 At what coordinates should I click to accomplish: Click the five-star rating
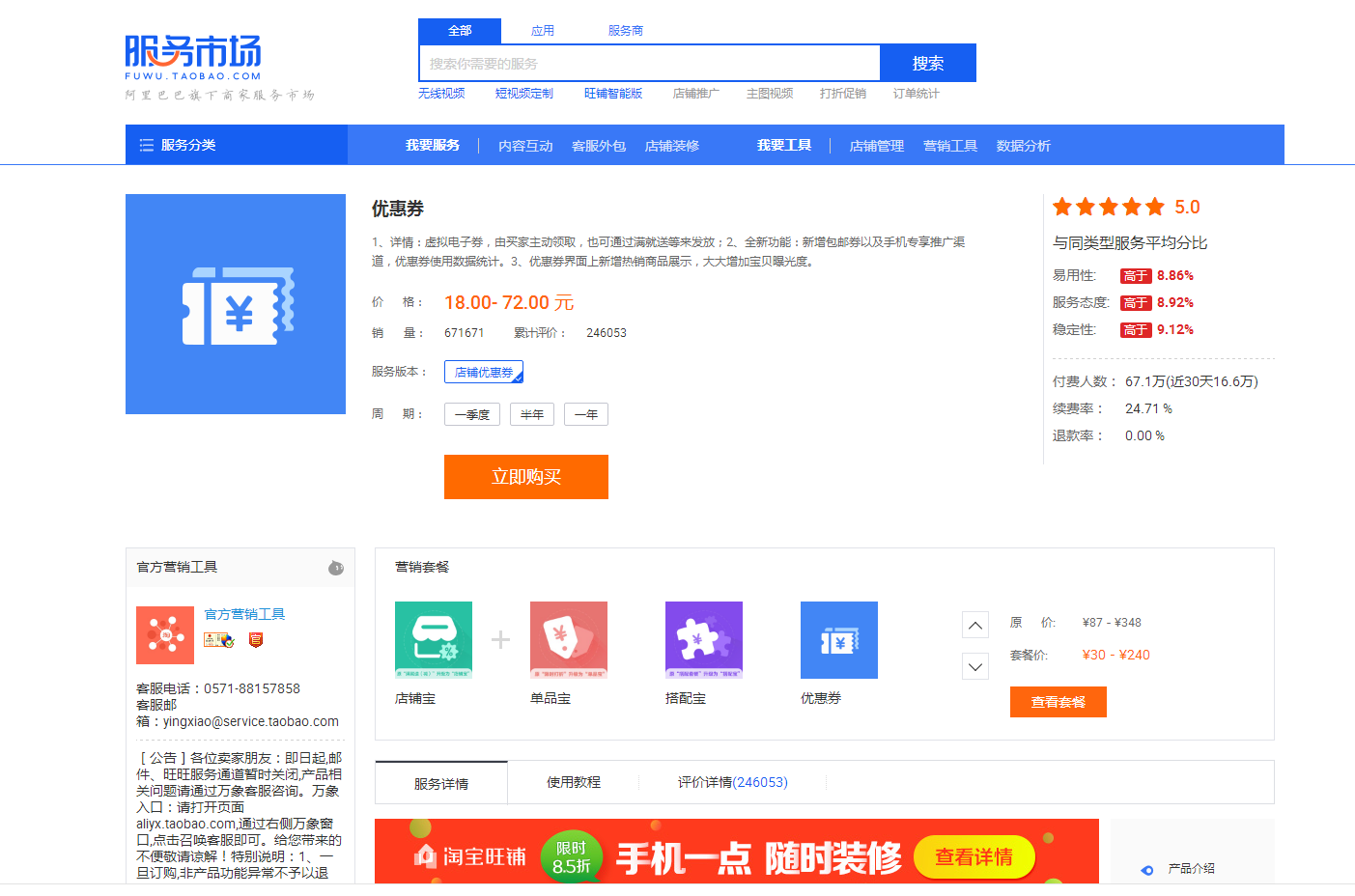pos(1109,207)
